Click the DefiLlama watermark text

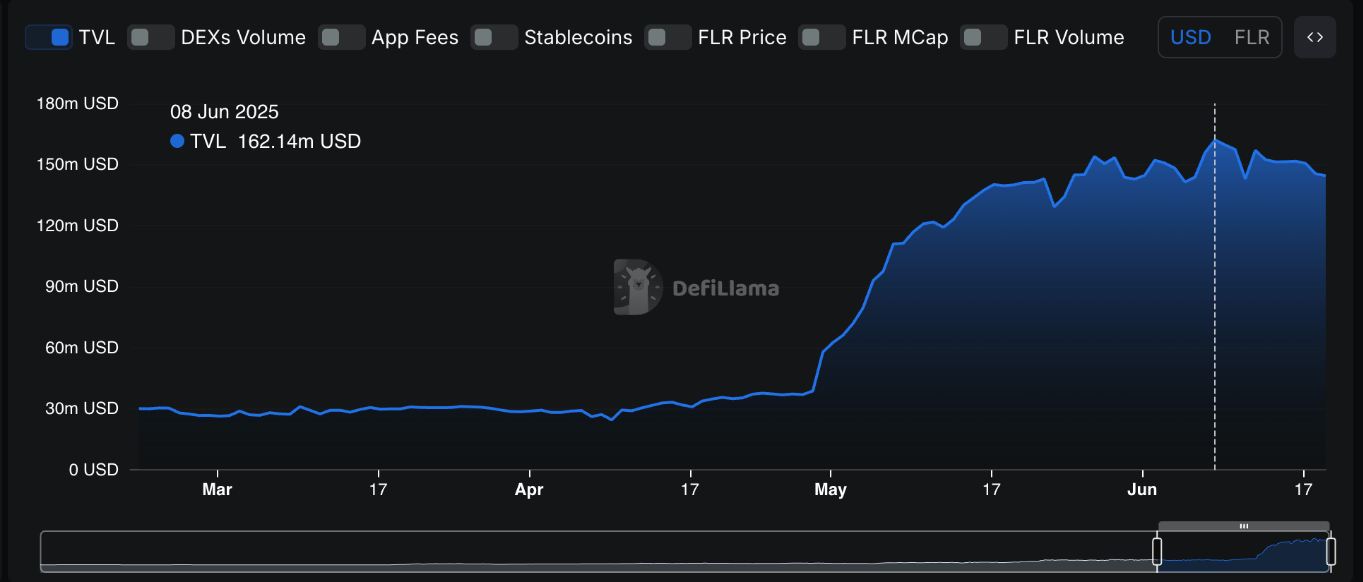[725, 289]
